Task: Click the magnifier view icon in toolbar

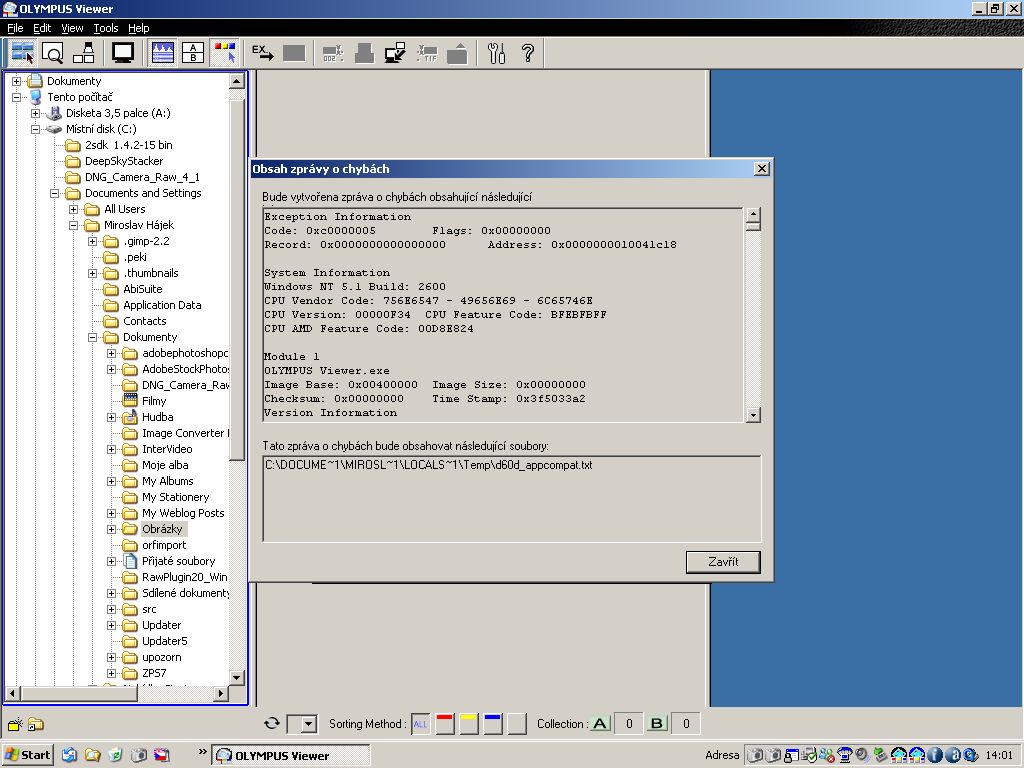Action: 53,53
